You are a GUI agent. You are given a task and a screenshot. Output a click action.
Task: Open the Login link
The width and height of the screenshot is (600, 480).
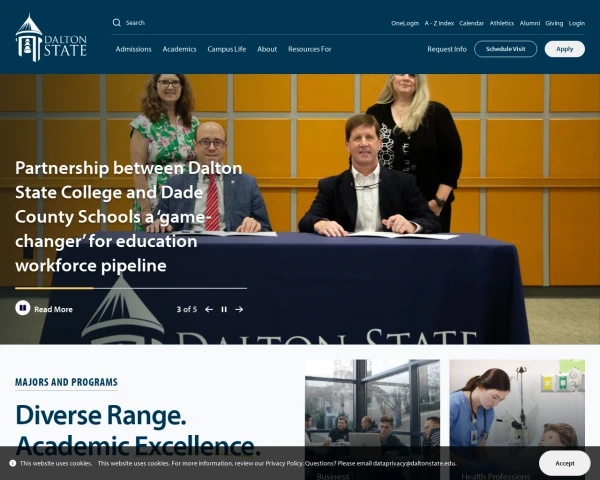577,23
